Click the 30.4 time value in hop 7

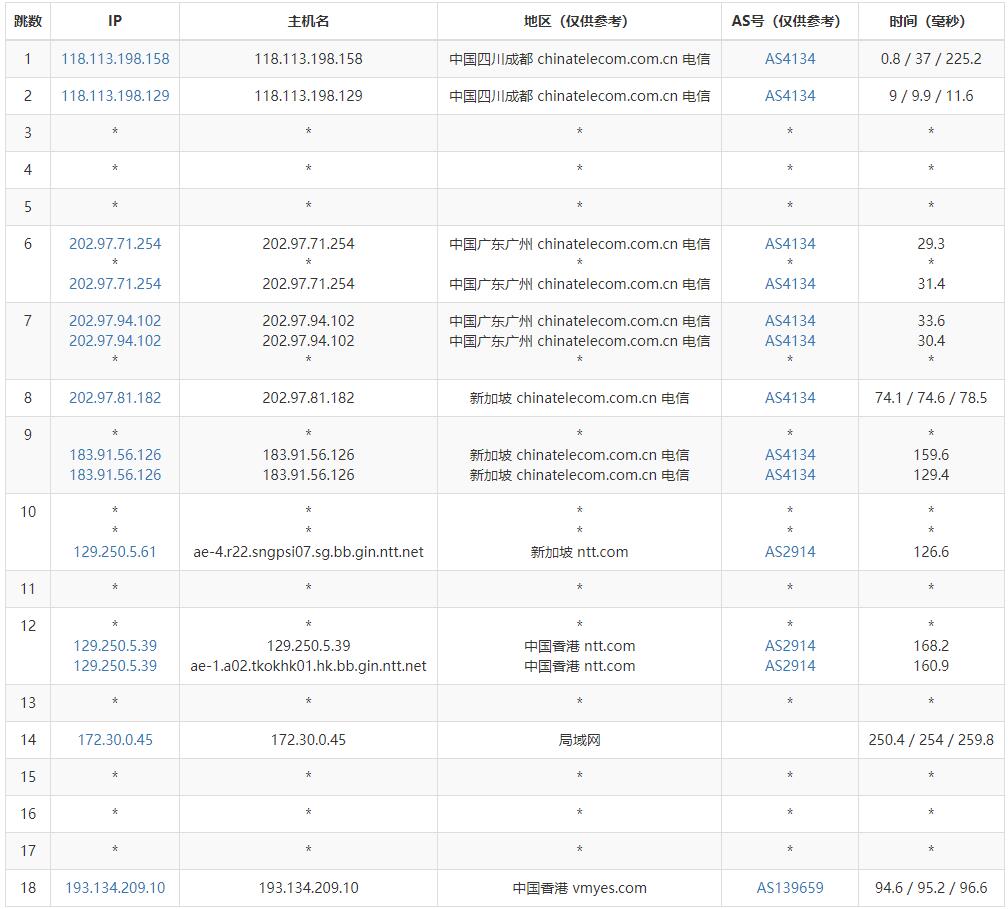(x=931, y=341)
